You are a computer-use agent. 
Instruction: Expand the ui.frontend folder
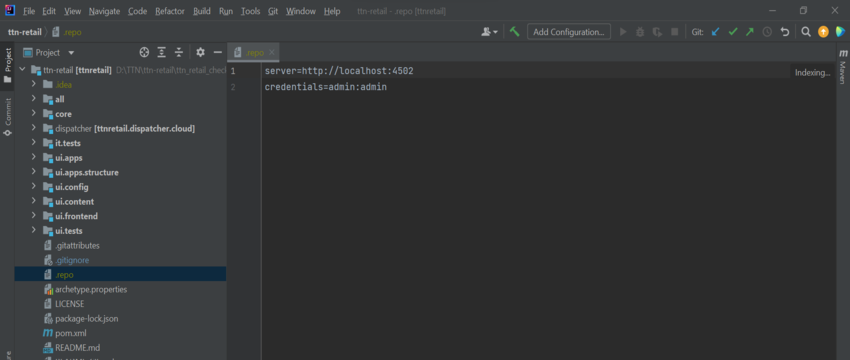(34, 216)
